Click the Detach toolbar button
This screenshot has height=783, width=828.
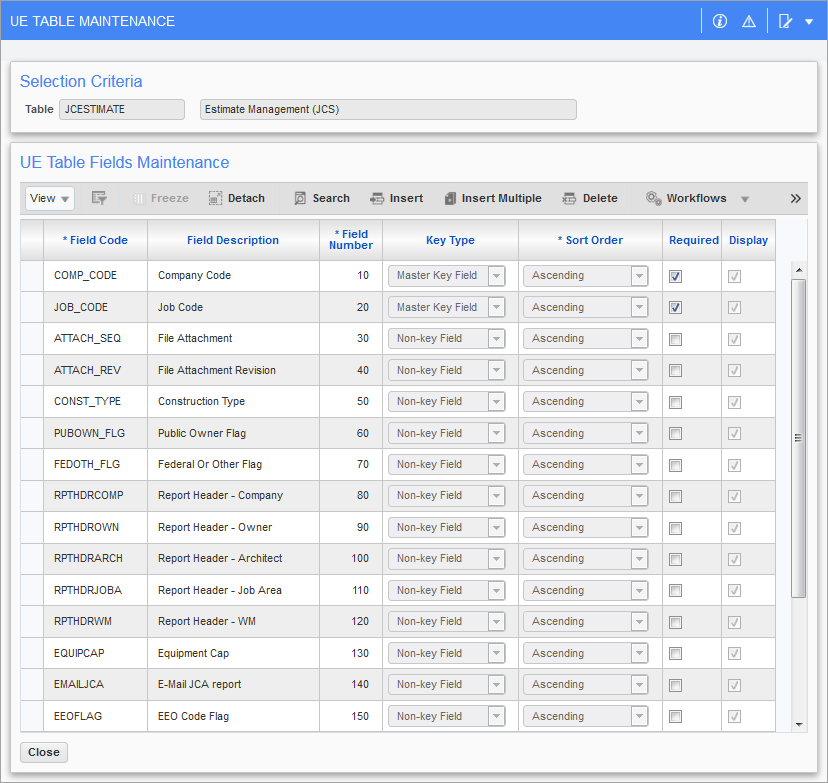click(237, 199)
